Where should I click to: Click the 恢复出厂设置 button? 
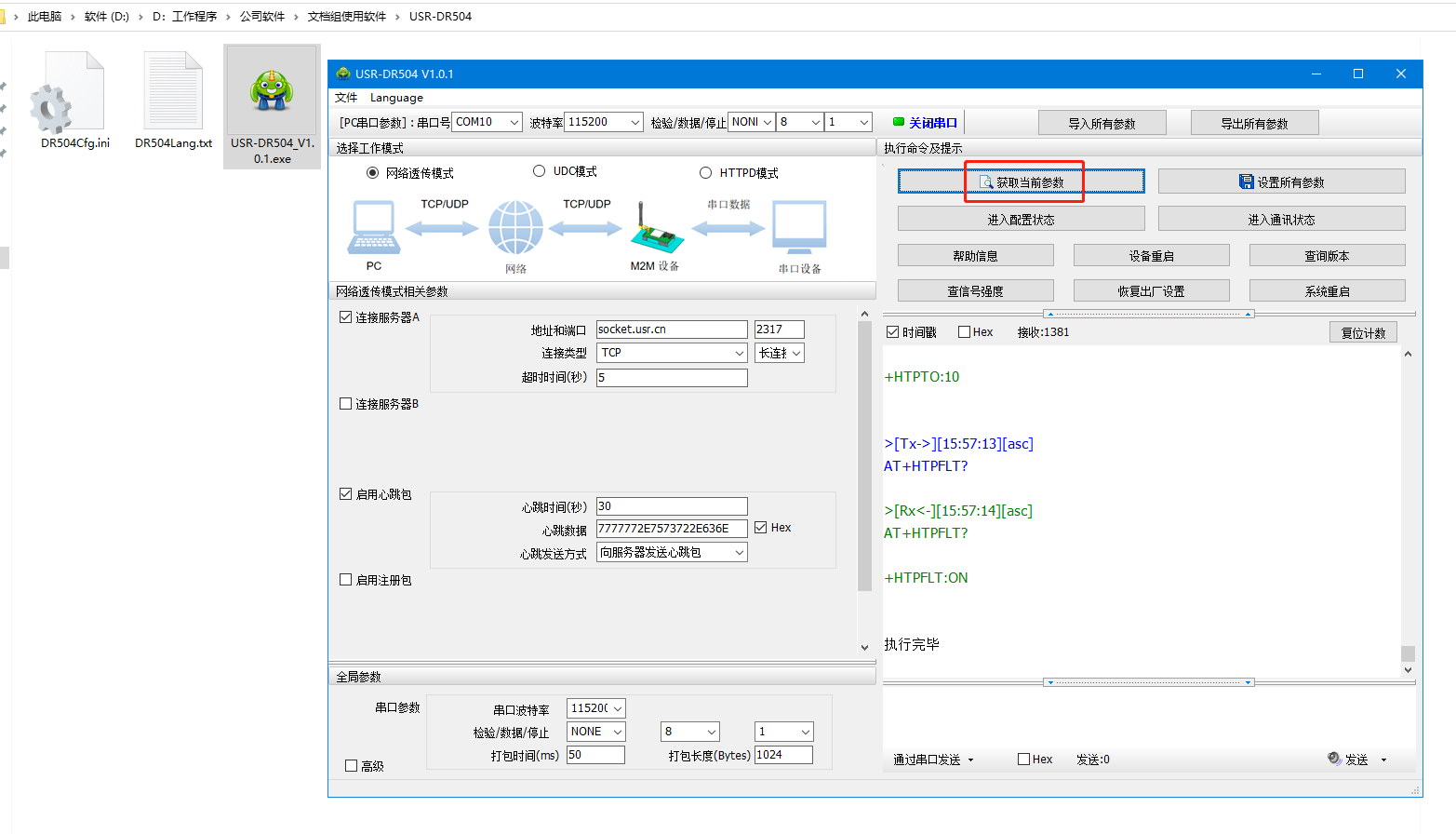pos(1151,291)
